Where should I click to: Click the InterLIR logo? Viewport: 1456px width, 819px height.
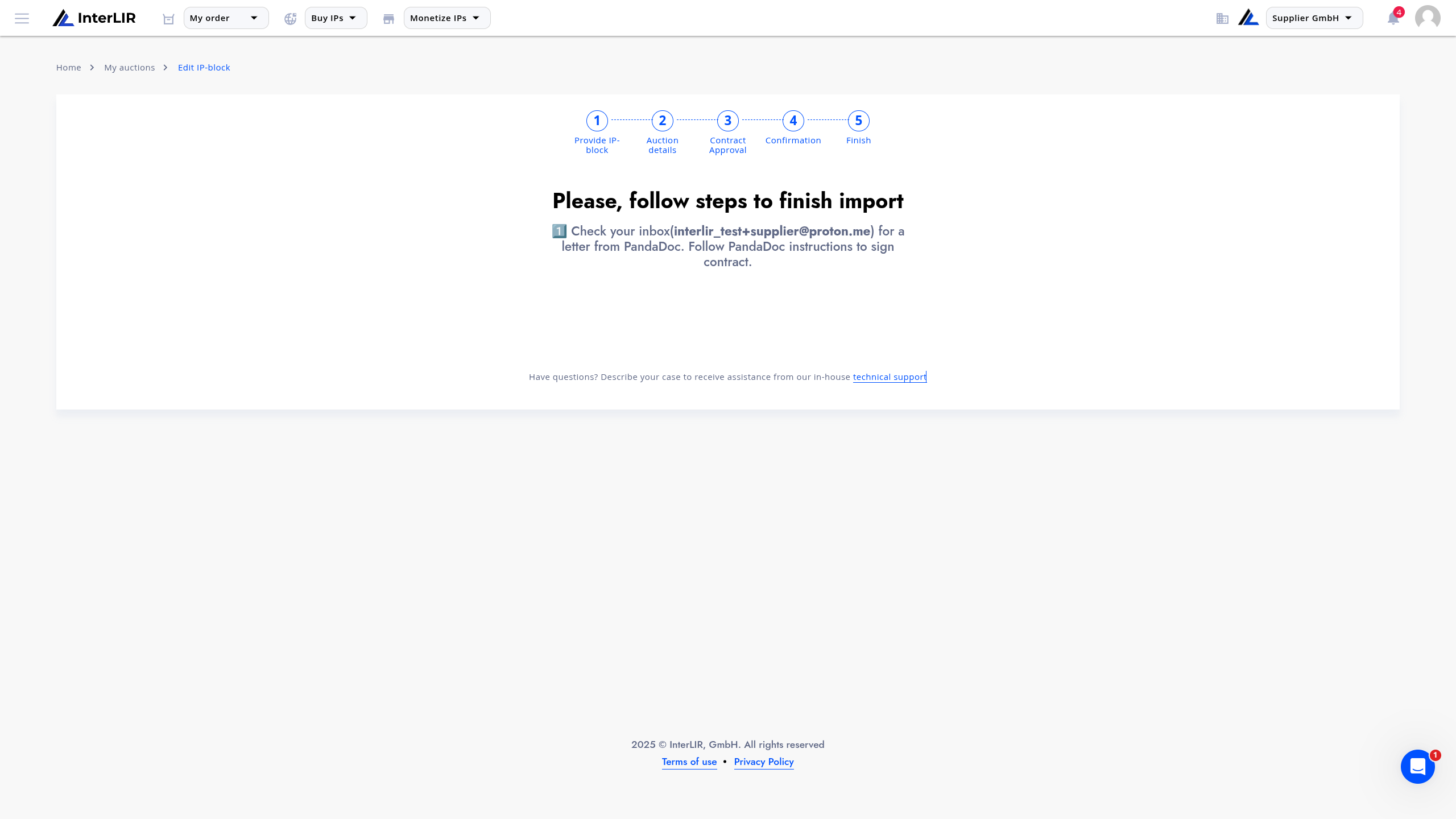pyautogui.click(x=94, y=18)
